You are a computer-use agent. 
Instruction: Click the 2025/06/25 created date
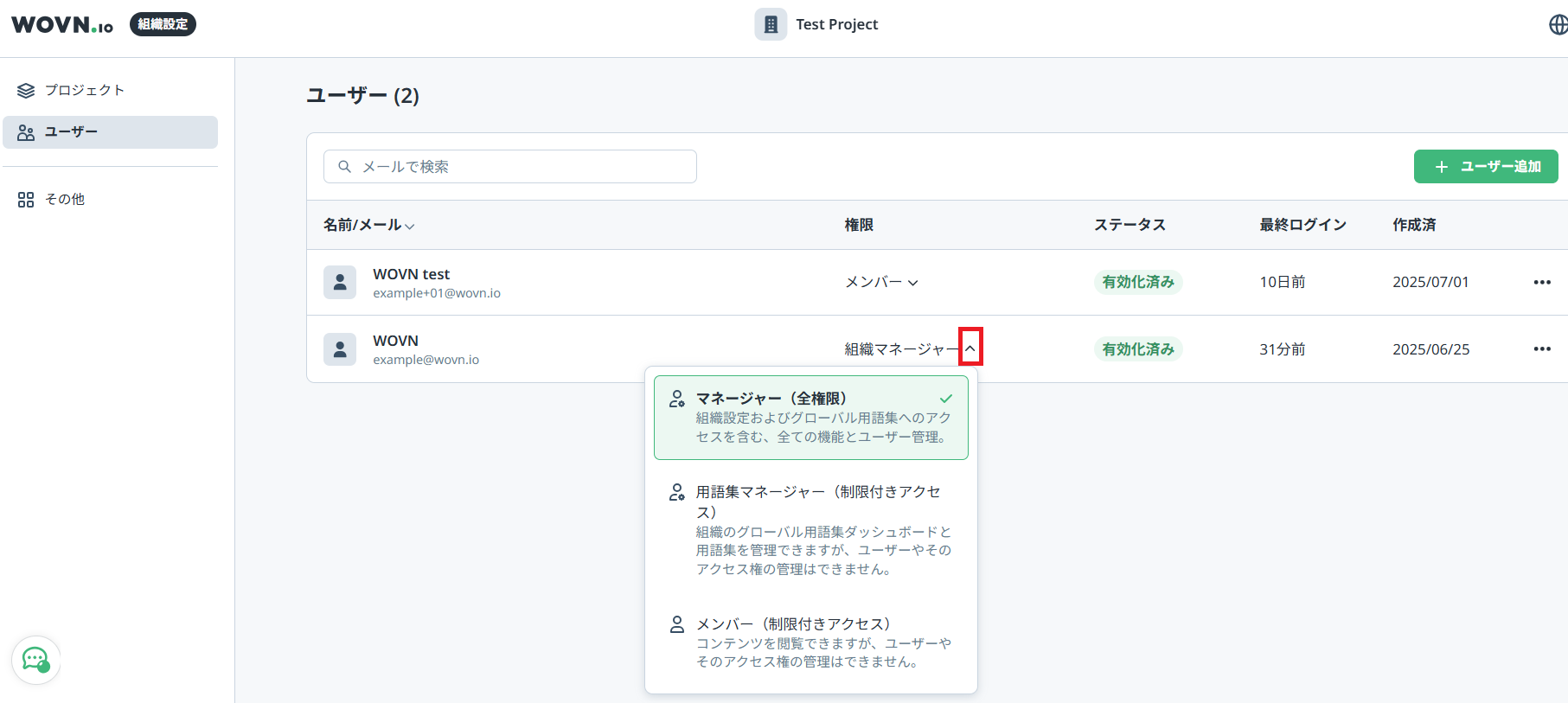coord(1430,349)
